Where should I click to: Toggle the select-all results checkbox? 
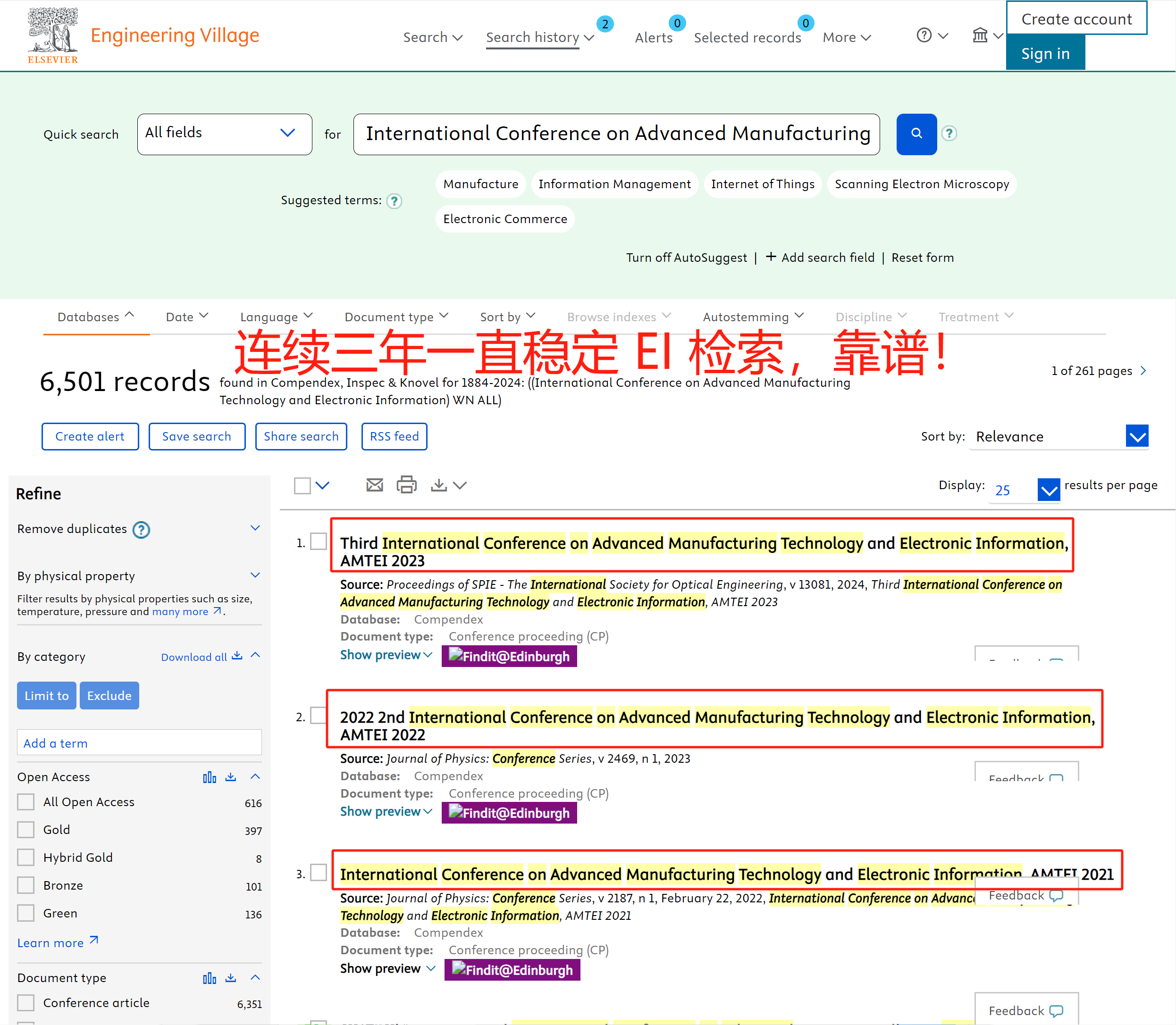(302, 486)
